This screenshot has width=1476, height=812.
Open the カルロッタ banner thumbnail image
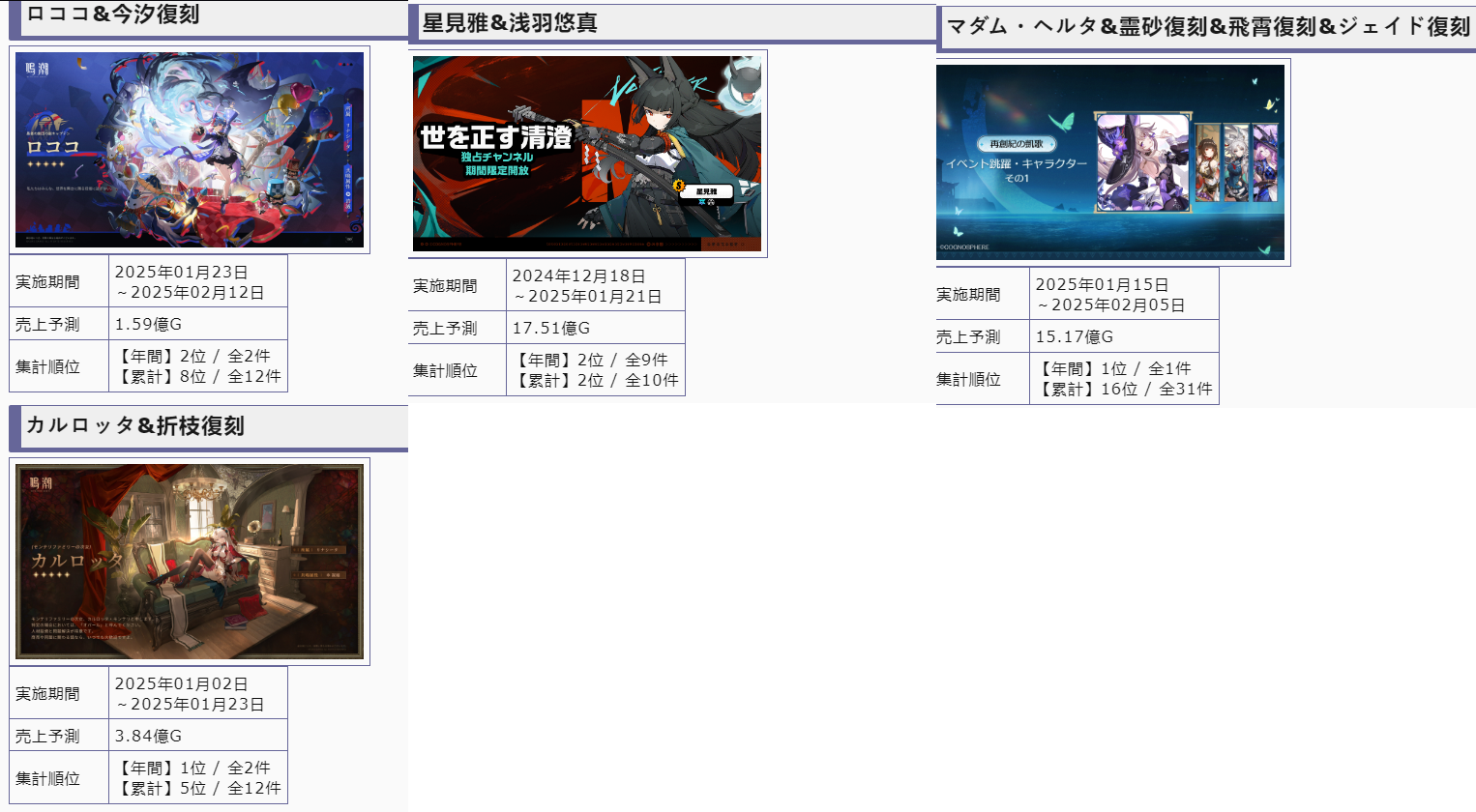190,562
